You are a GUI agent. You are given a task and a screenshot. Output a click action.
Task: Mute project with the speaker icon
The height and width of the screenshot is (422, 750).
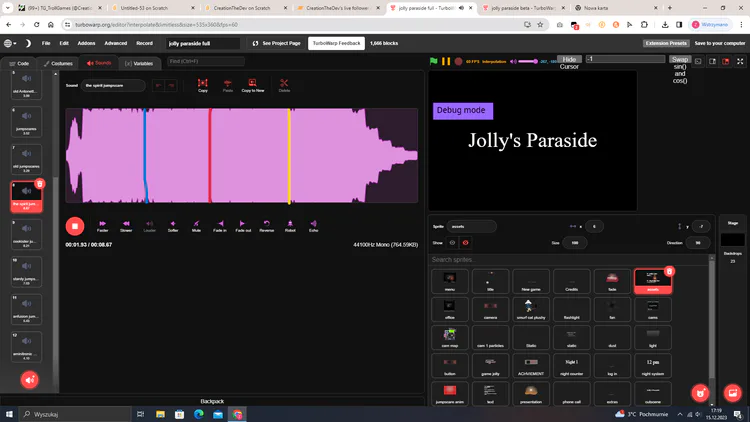click(513, 61)
